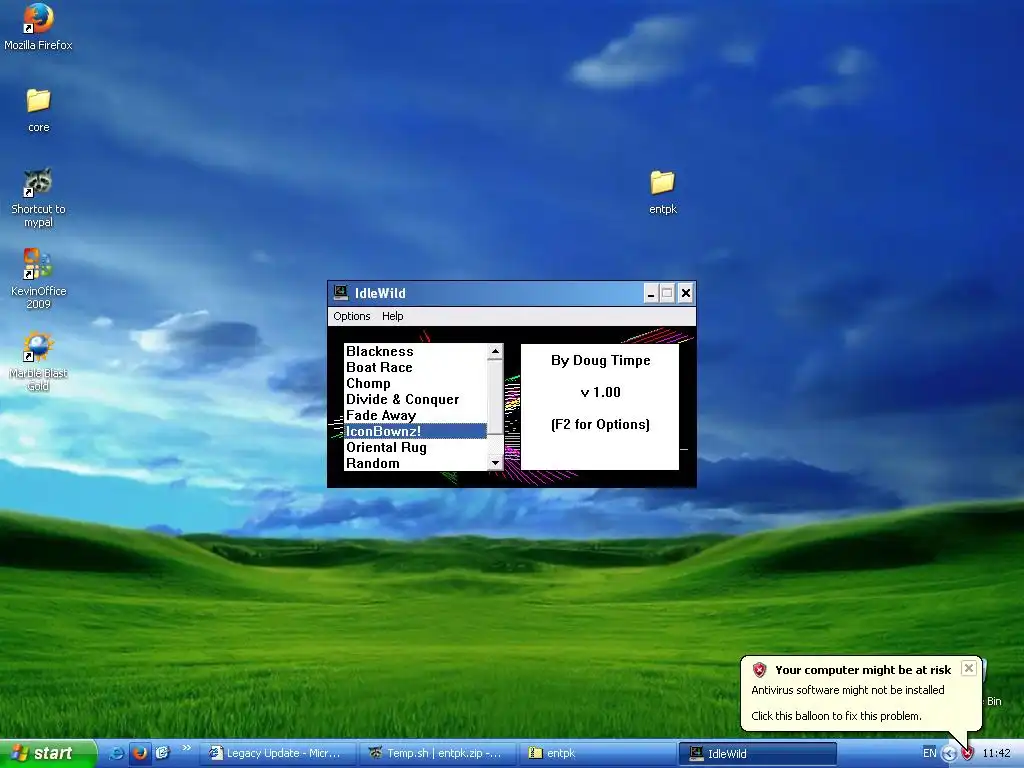The height and width of the screenshot is (768, 1024).
Task: Select Fade Away in the list
Action: 415,415
